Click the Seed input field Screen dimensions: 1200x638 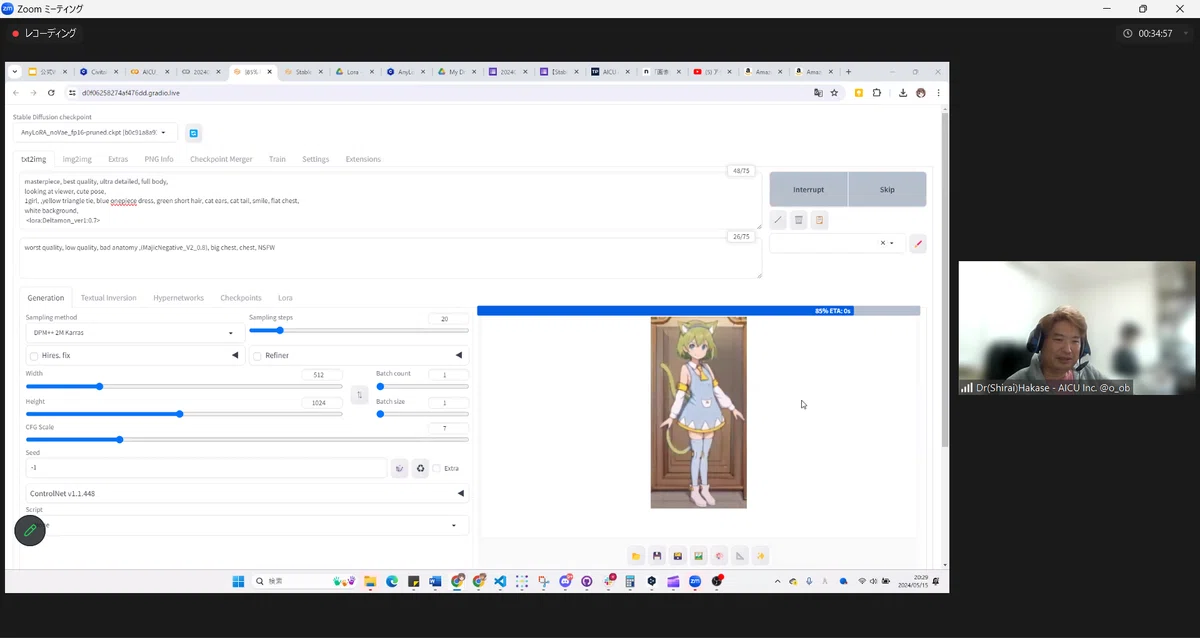[x=206, y=468]
